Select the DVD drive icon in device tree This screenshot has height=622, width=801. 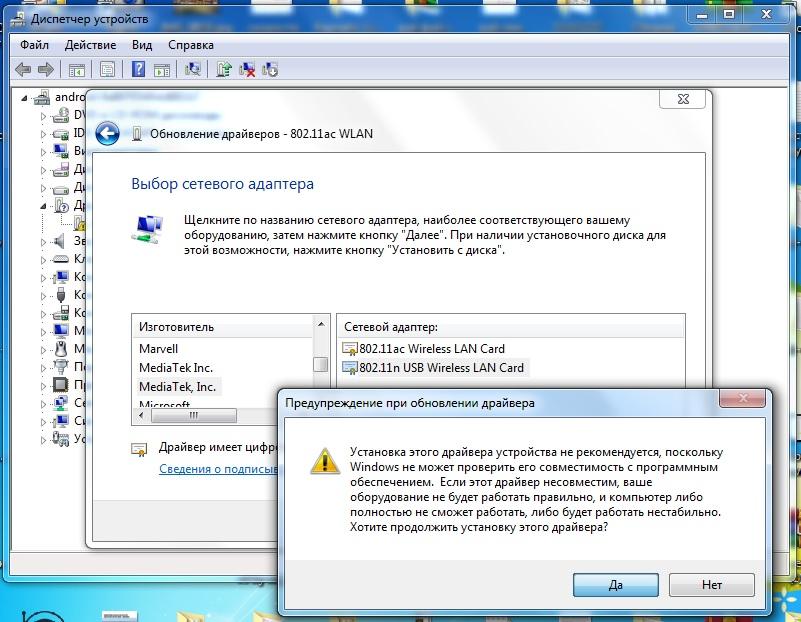tap(61, 115)
